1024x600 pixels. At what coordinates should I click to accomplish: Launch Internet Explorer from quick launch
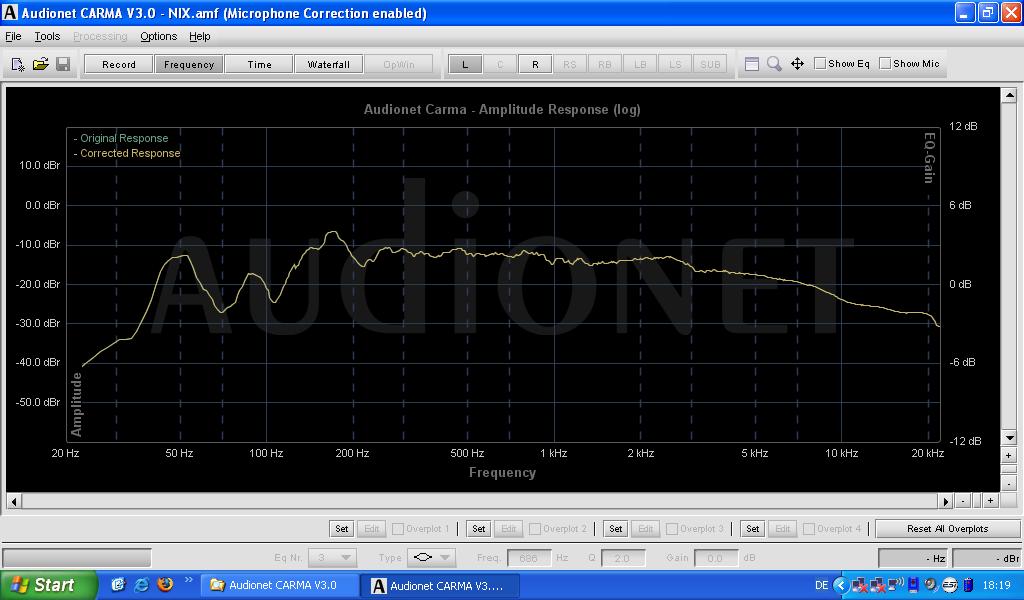141,585
